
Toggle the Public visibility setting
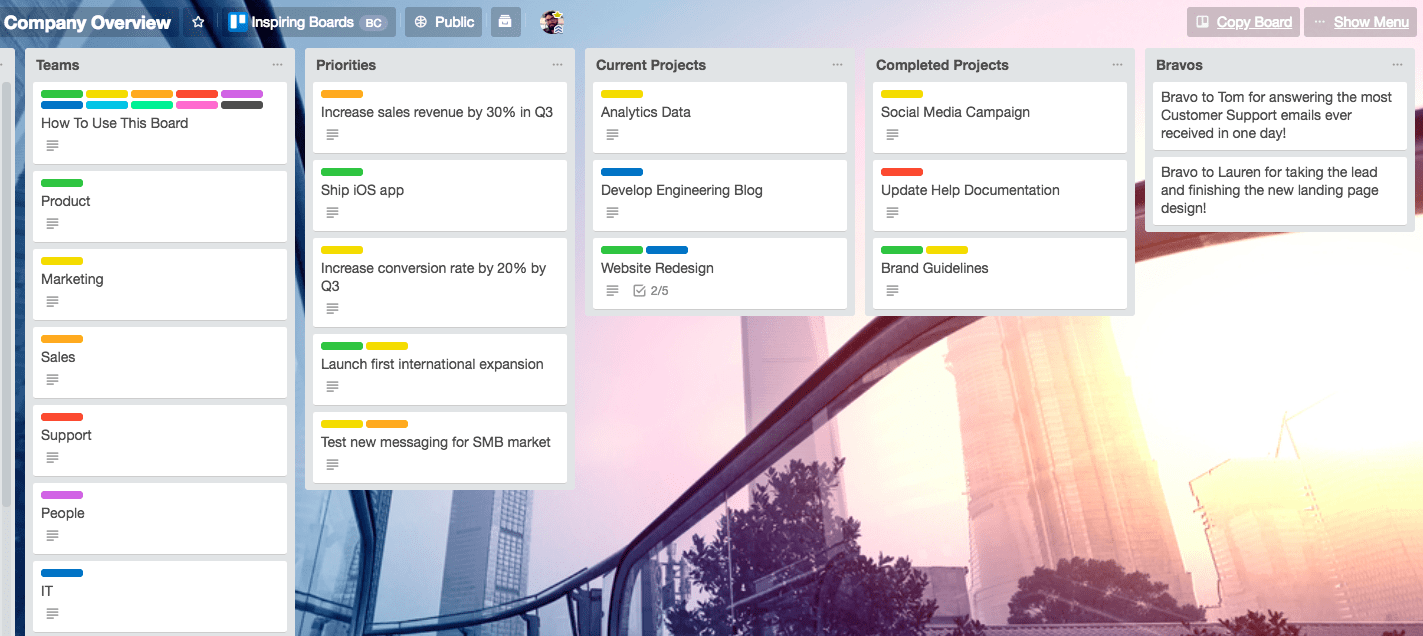tap(444, 22)
